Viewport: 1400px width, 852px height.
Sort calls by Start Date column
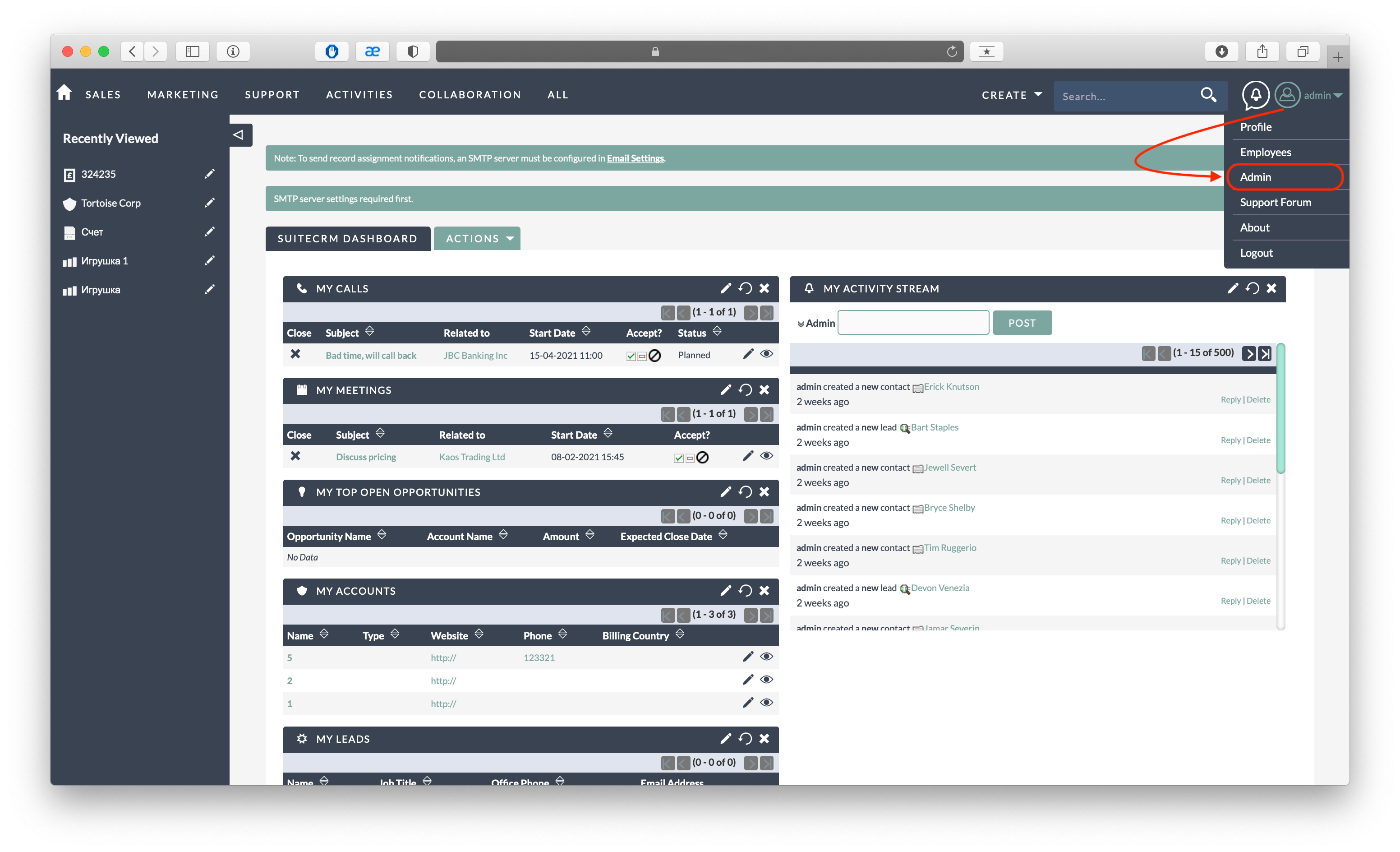point(586,331)
